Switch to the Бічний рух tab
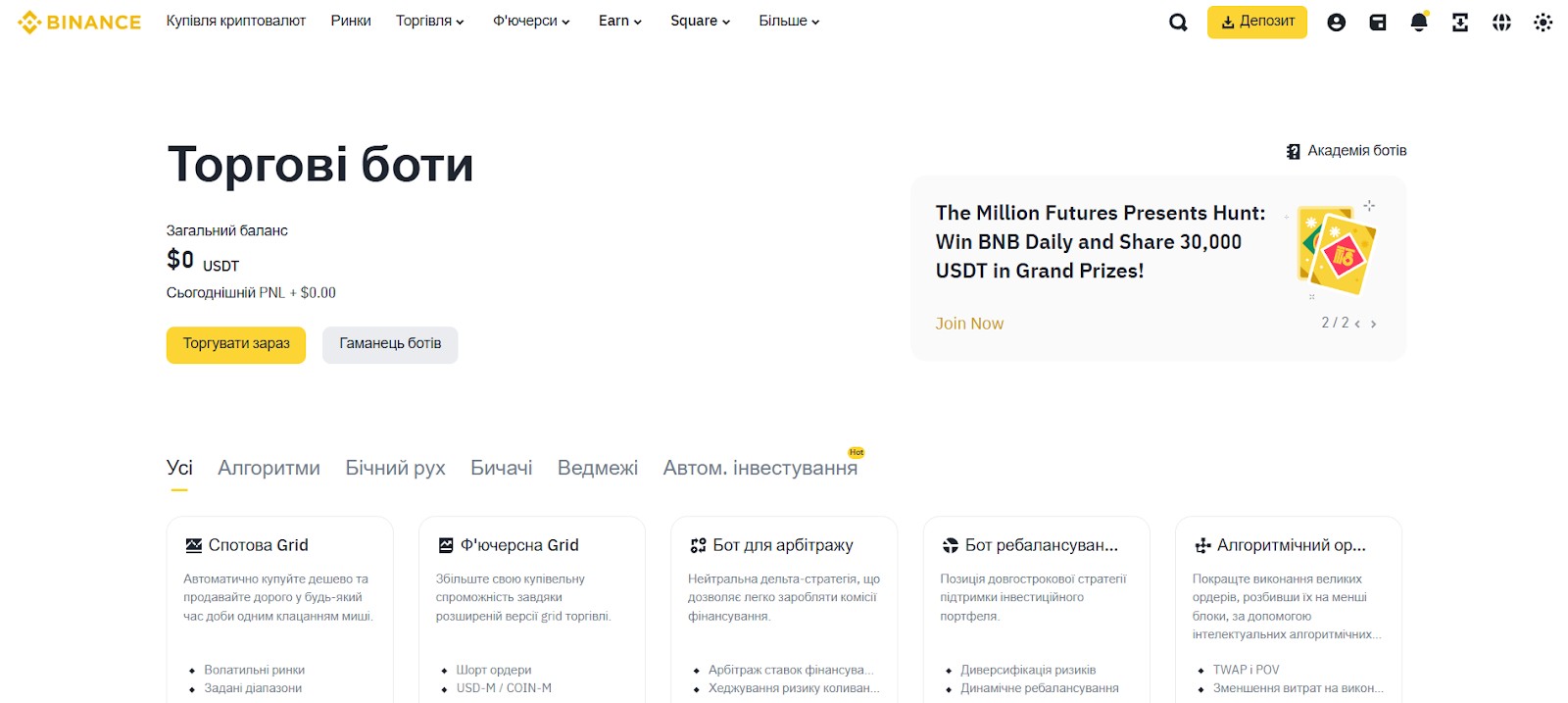This screenshot has width=1568, height=703. [x=395, y=468]
